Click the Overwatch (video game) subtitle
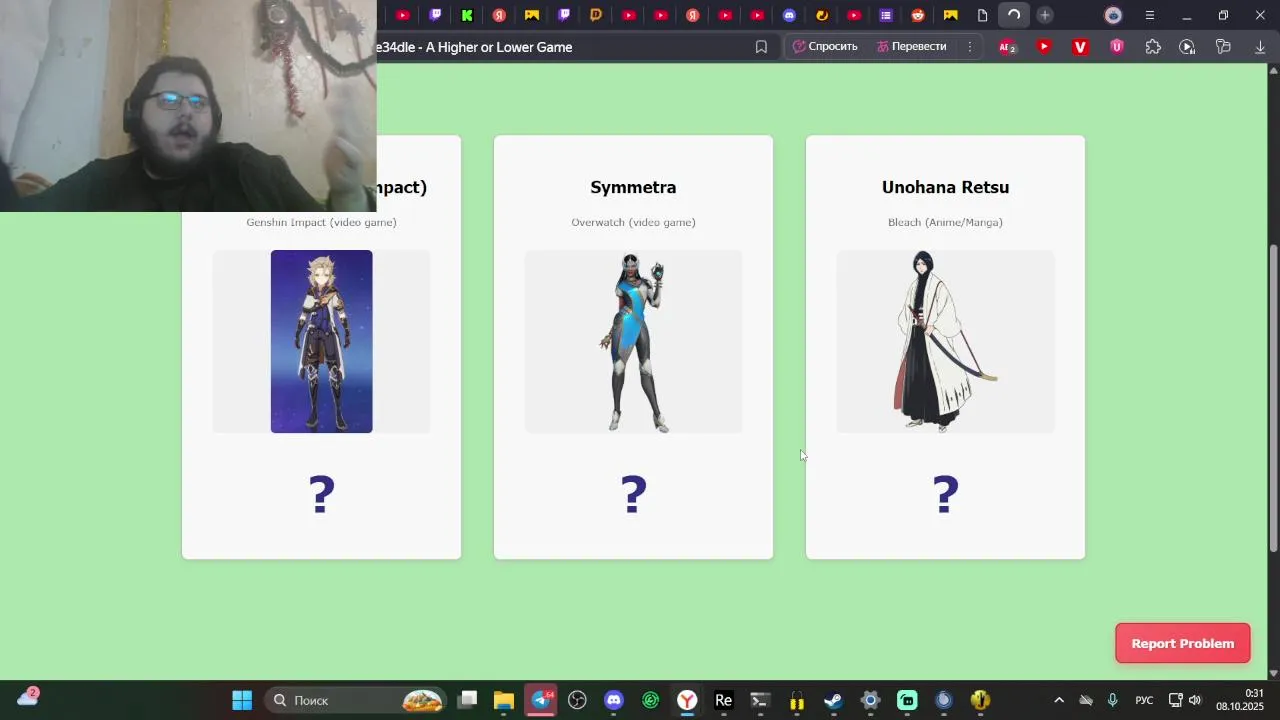Screen dimensions: 1280x720 [x=633, y=222]
